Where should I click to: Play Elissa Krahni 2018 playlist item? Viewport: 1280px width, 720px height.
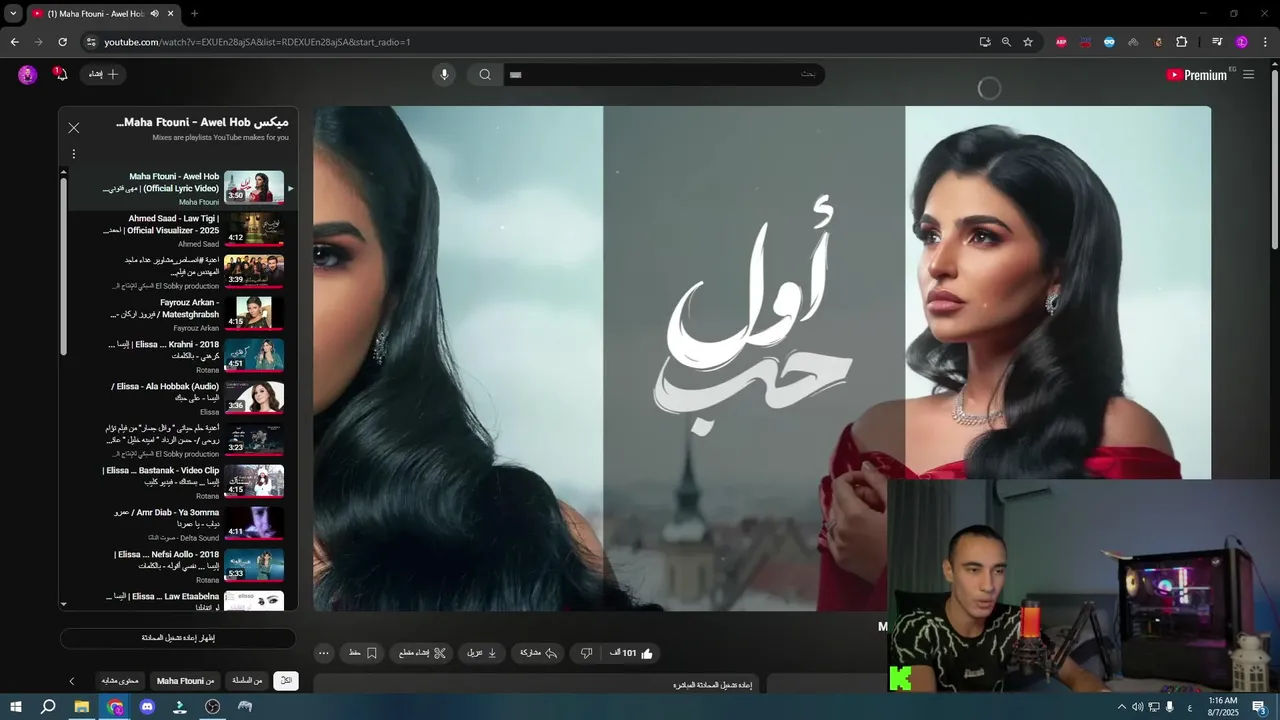(x=176, y=356)
